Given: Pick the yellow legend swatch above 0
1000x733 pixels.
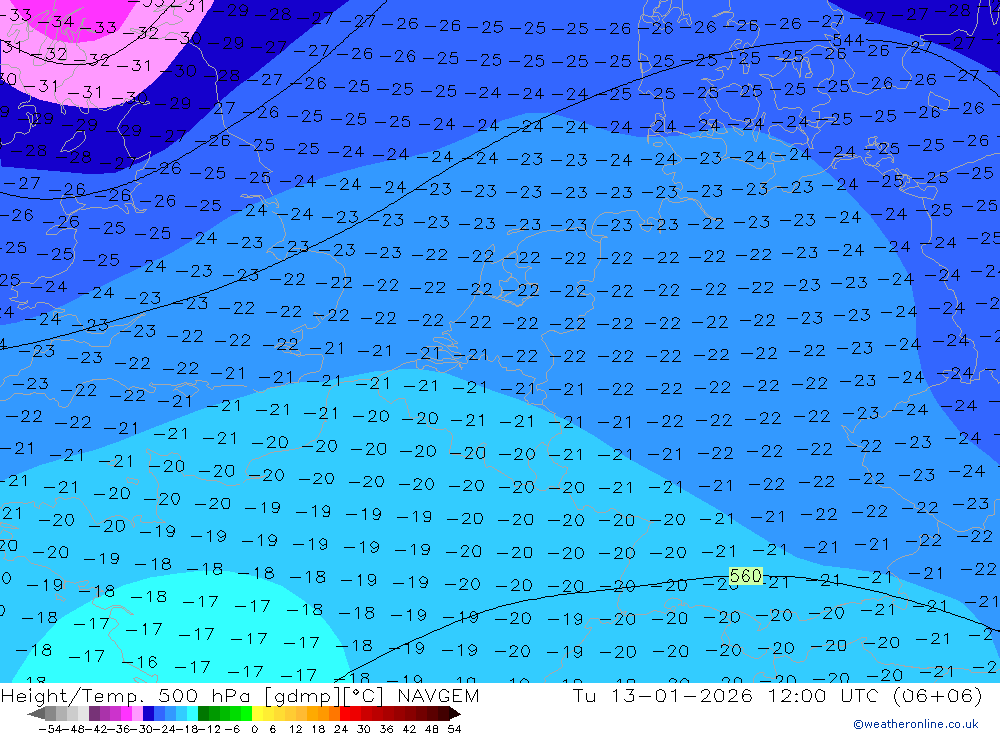Looking at the screenshot, I should coord(257,714).
